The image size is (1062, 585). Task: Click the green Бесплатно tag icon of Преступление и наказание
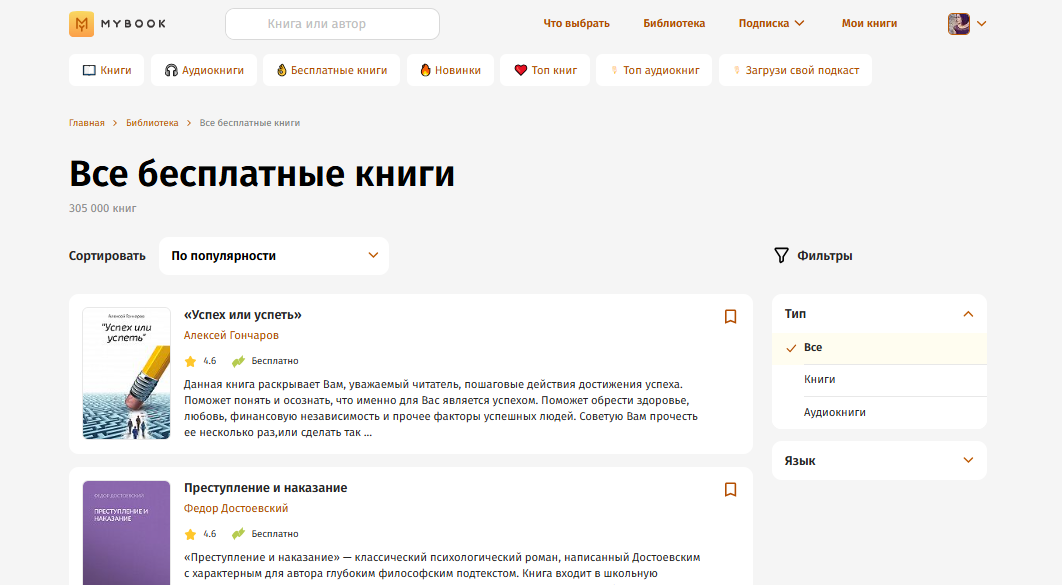pos(238,534)
